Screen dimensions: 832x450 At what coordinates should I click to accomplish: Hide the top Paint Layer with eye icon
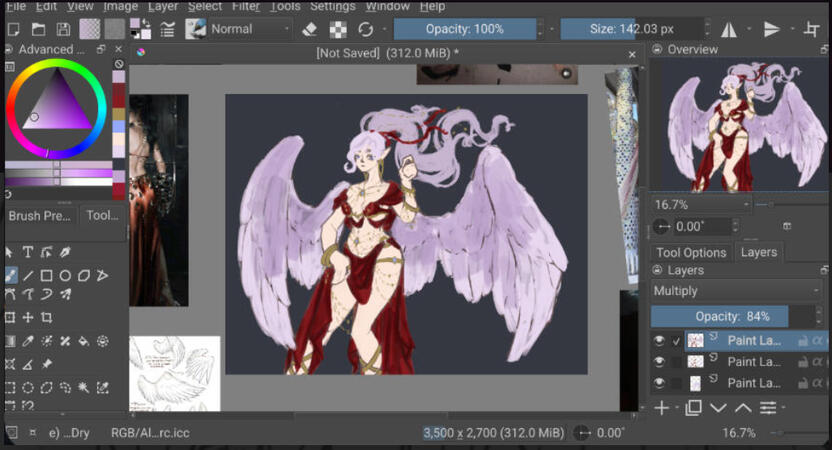[x=659, y=340]
